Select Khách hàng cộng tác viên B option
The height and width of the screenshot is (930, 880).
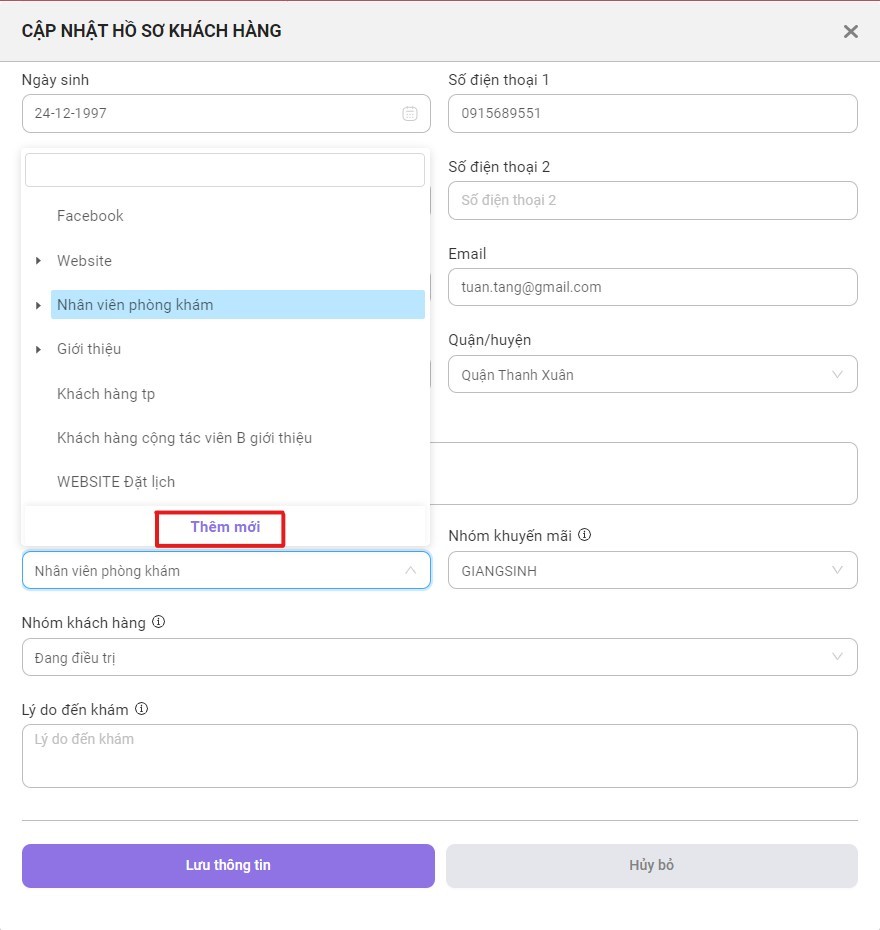(184, 438)
